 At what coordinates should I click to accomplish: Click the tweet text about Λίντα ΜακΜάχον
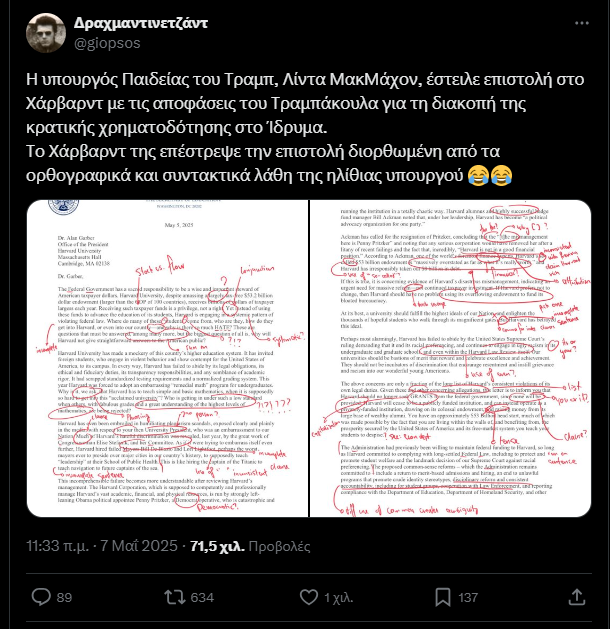(305, 127)
